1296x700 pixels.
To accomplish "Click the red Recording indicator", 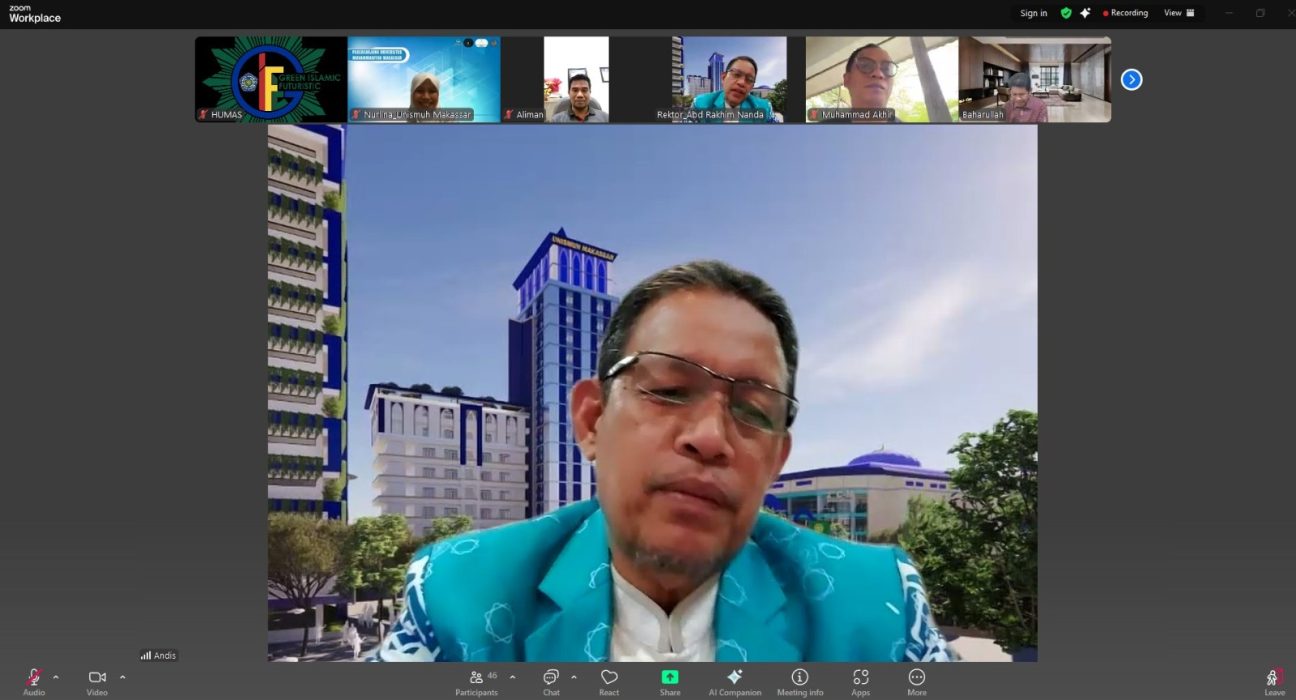I will [1125, 13].
